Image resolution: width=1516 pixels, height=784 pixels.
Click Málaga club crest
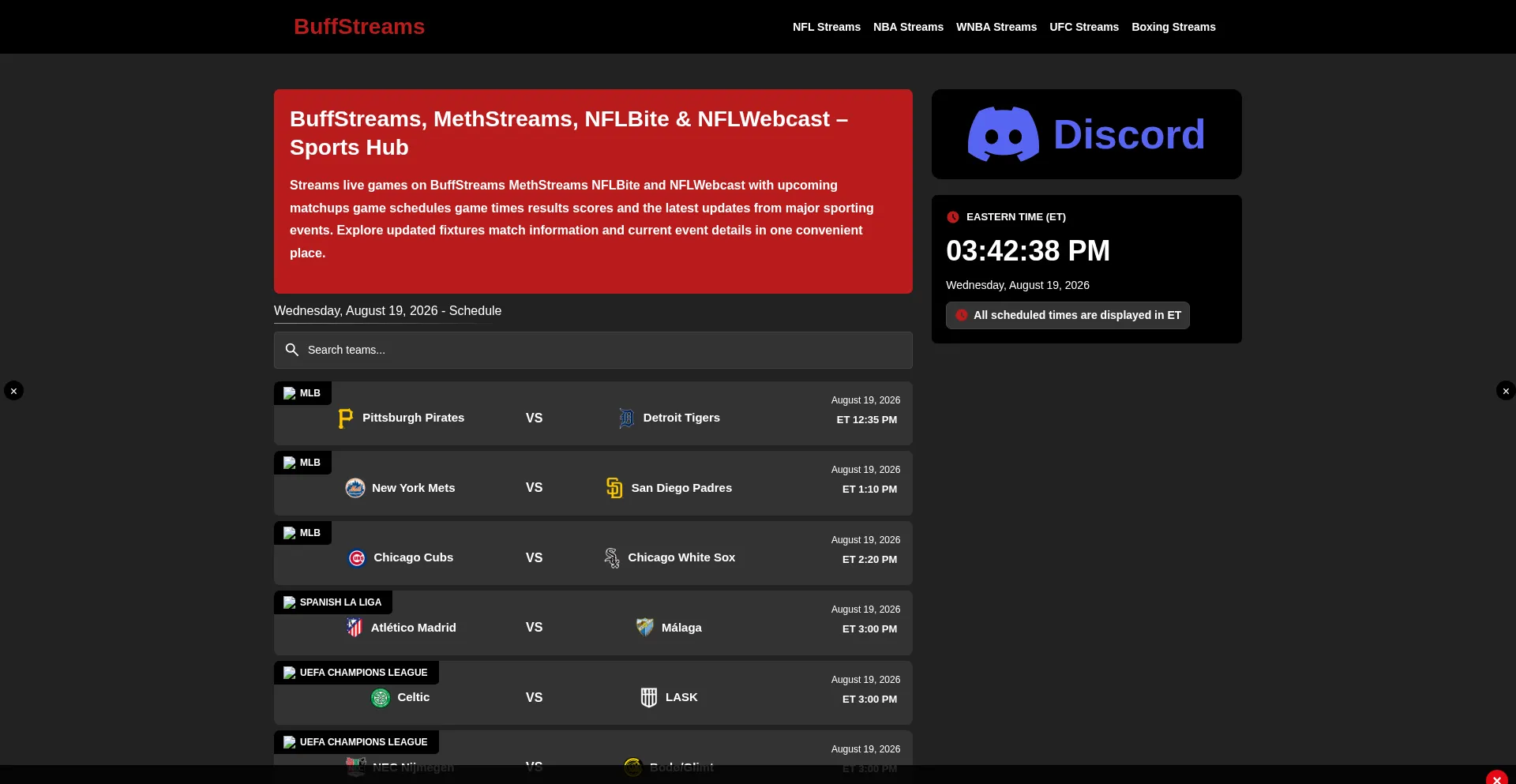(645, 628)
